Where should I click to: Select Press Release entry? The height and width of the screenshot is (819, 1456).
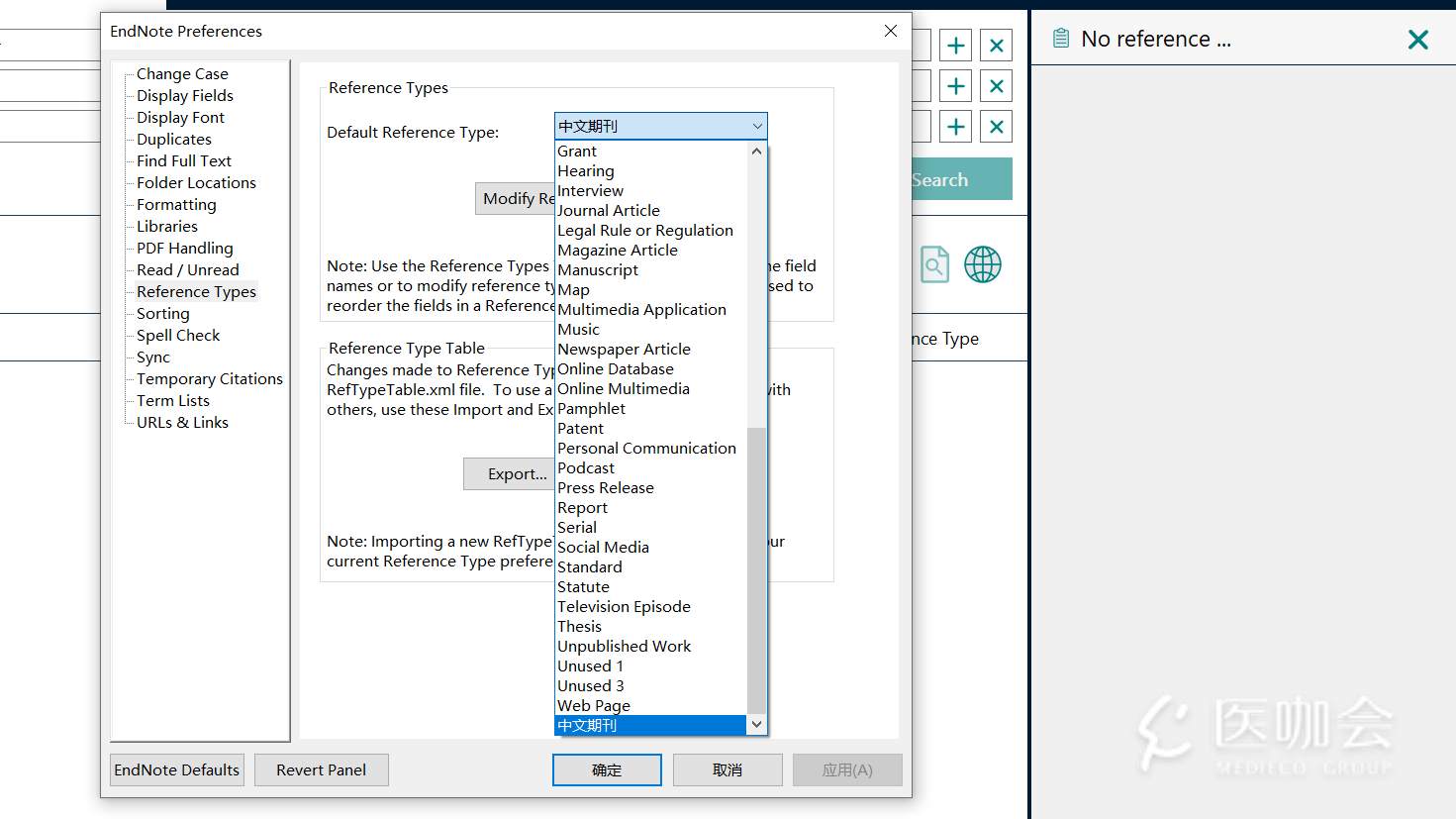pyautogui.click(x=650, y=488)
